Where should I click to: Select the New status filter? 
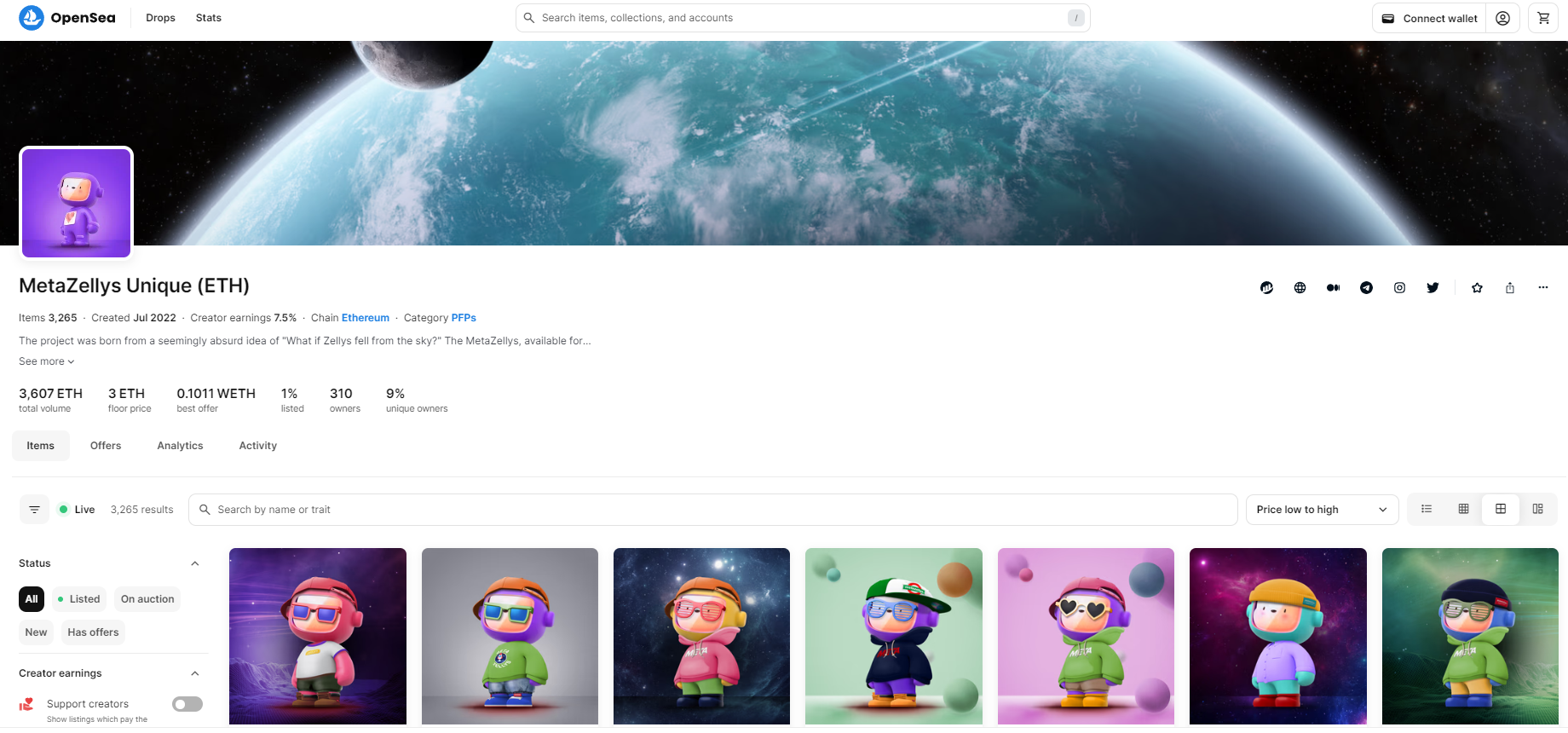point(36,632)
